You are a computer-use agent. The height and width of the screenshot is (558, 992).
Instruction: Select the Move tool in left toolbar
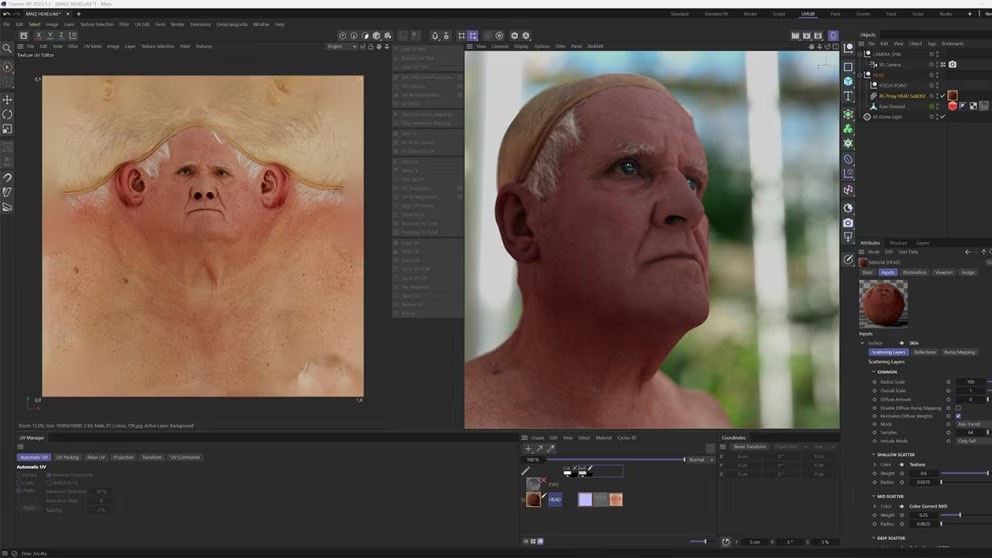click(7, 100)
